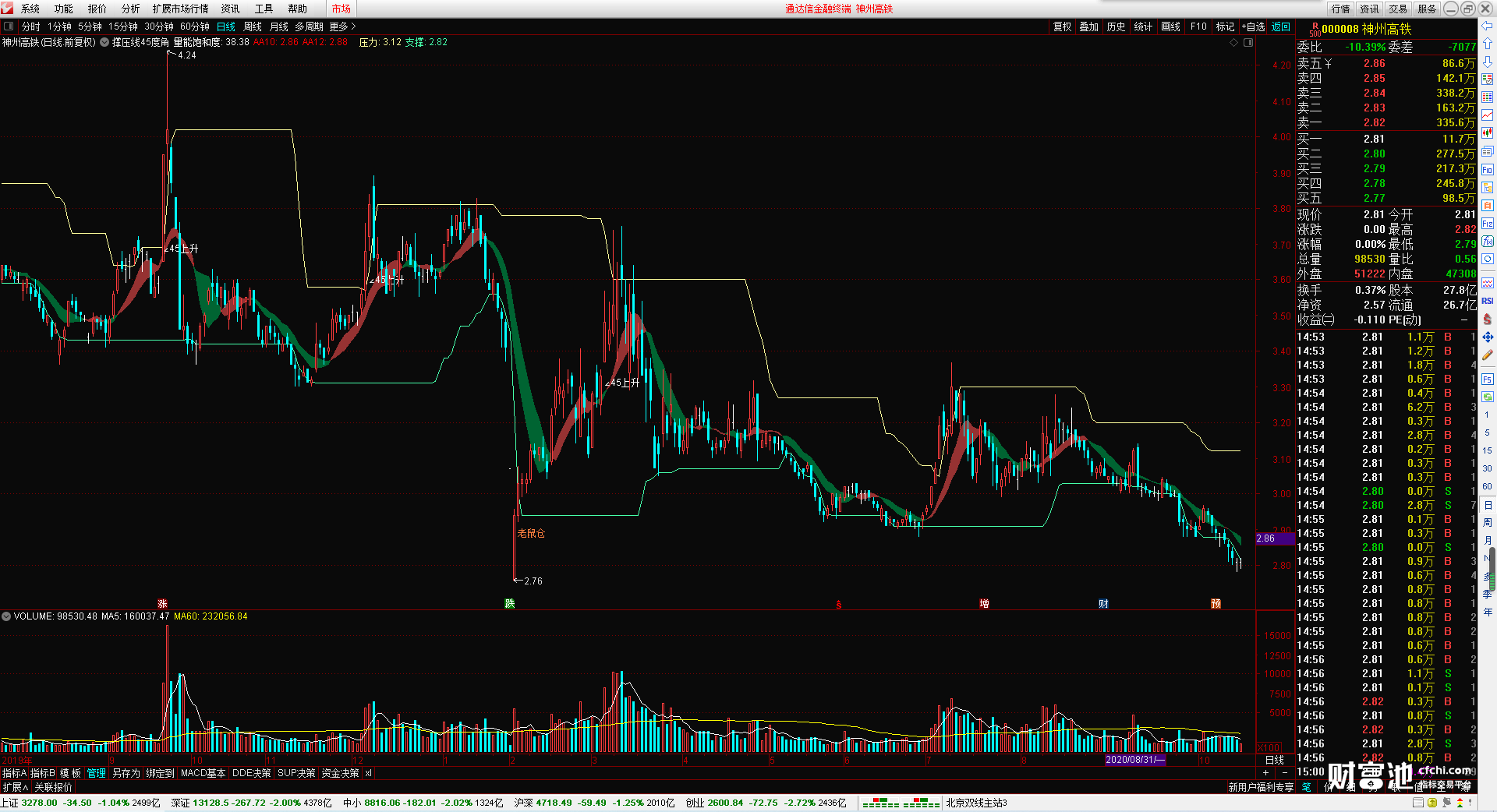The height and width of the screenshot is (812, 1497).
Task: Click the green refresh icon in sidebar
Action: click(x=1487, y=397)
